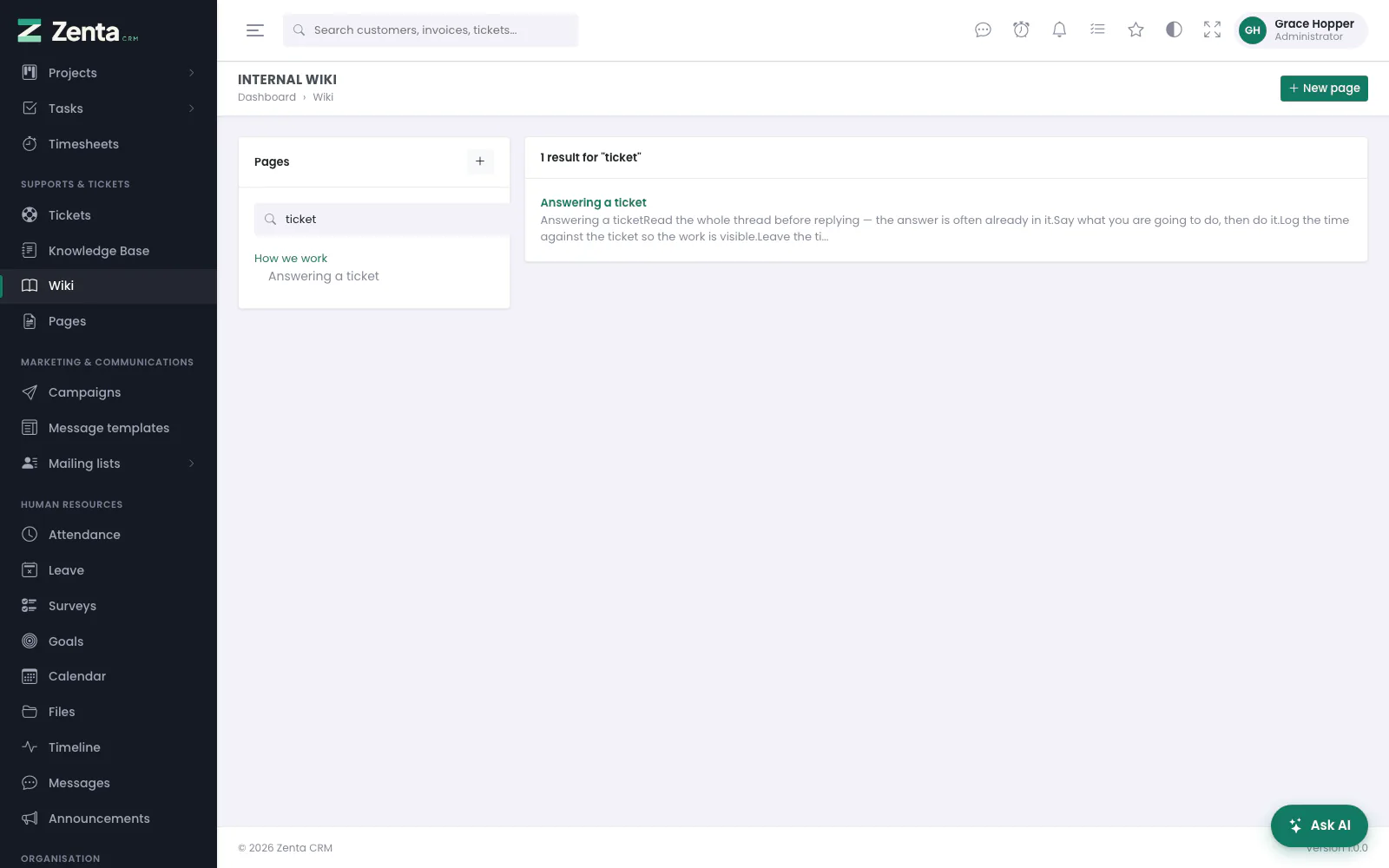Screen dimensions: 1389x868
Task: Collapse the sidebar with hamburger icon
Action: point(255,30)
